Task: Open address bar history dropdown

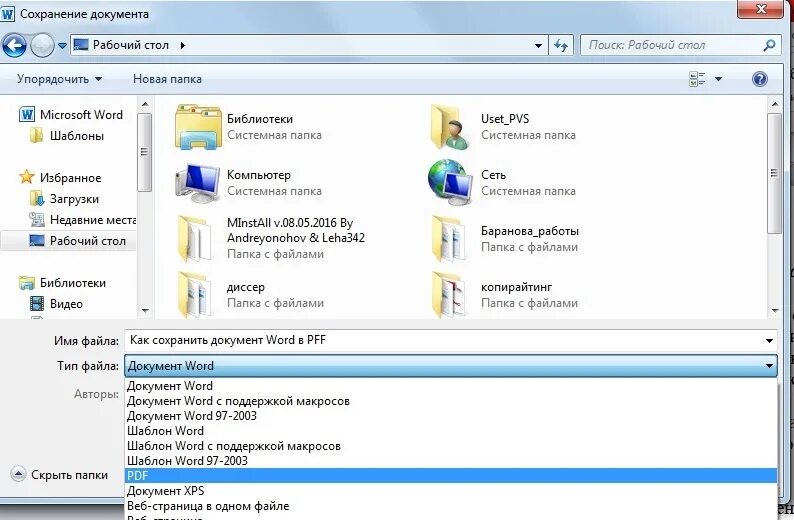Action: pos(538,46)
